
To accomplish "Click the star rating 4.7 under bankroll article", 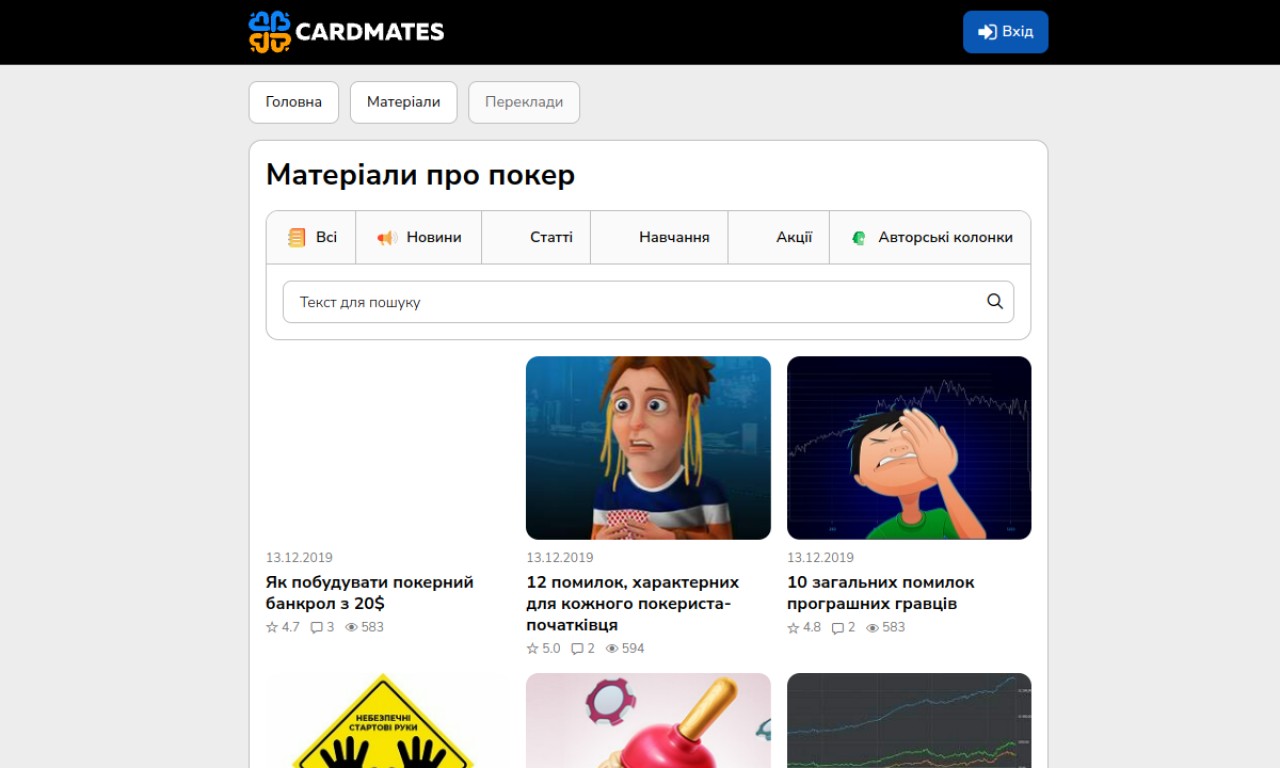I will tap(283, 627).
